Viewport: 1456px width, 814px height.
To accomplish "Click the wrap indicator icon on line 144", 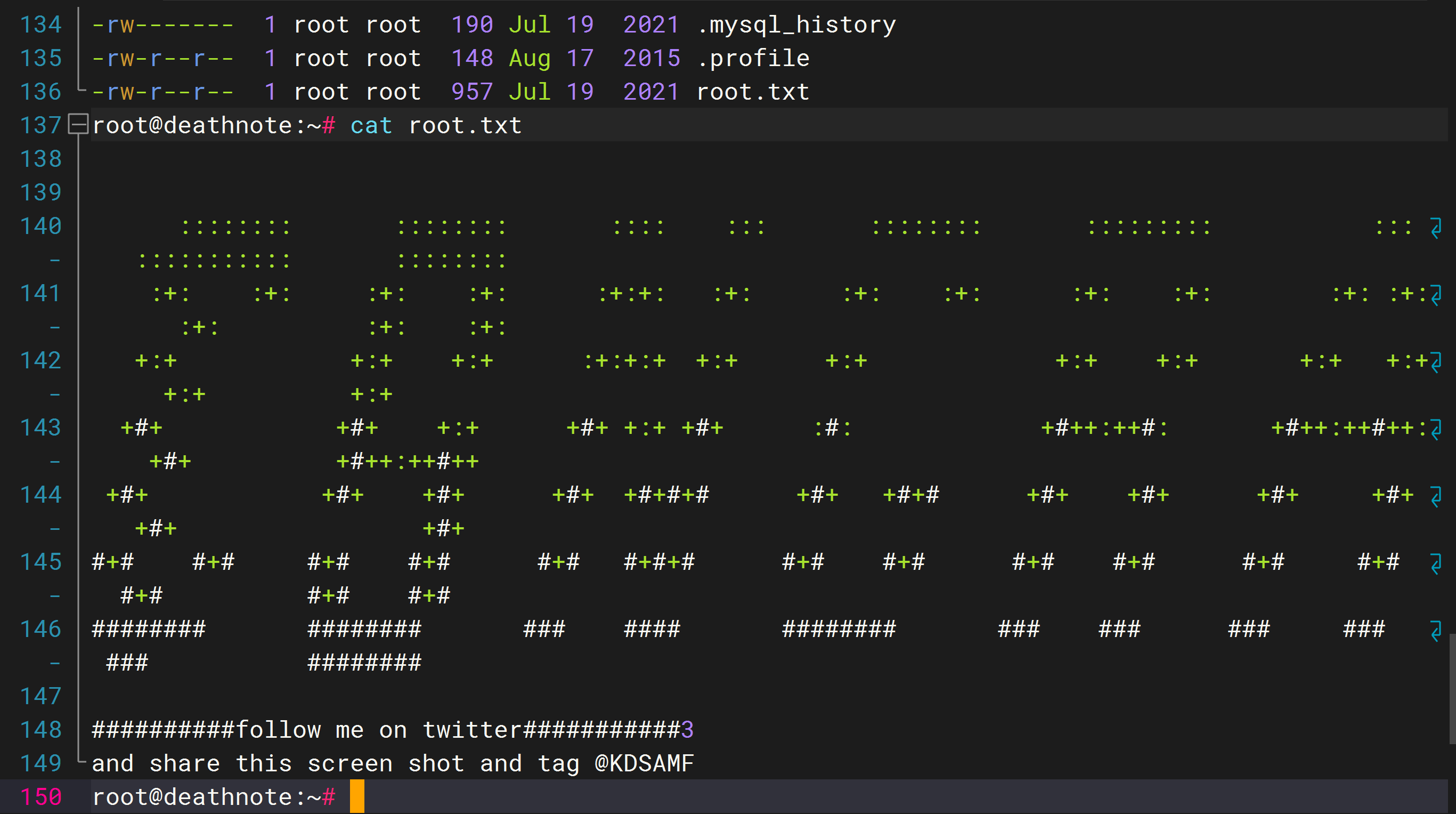I will click(1436, 496).
